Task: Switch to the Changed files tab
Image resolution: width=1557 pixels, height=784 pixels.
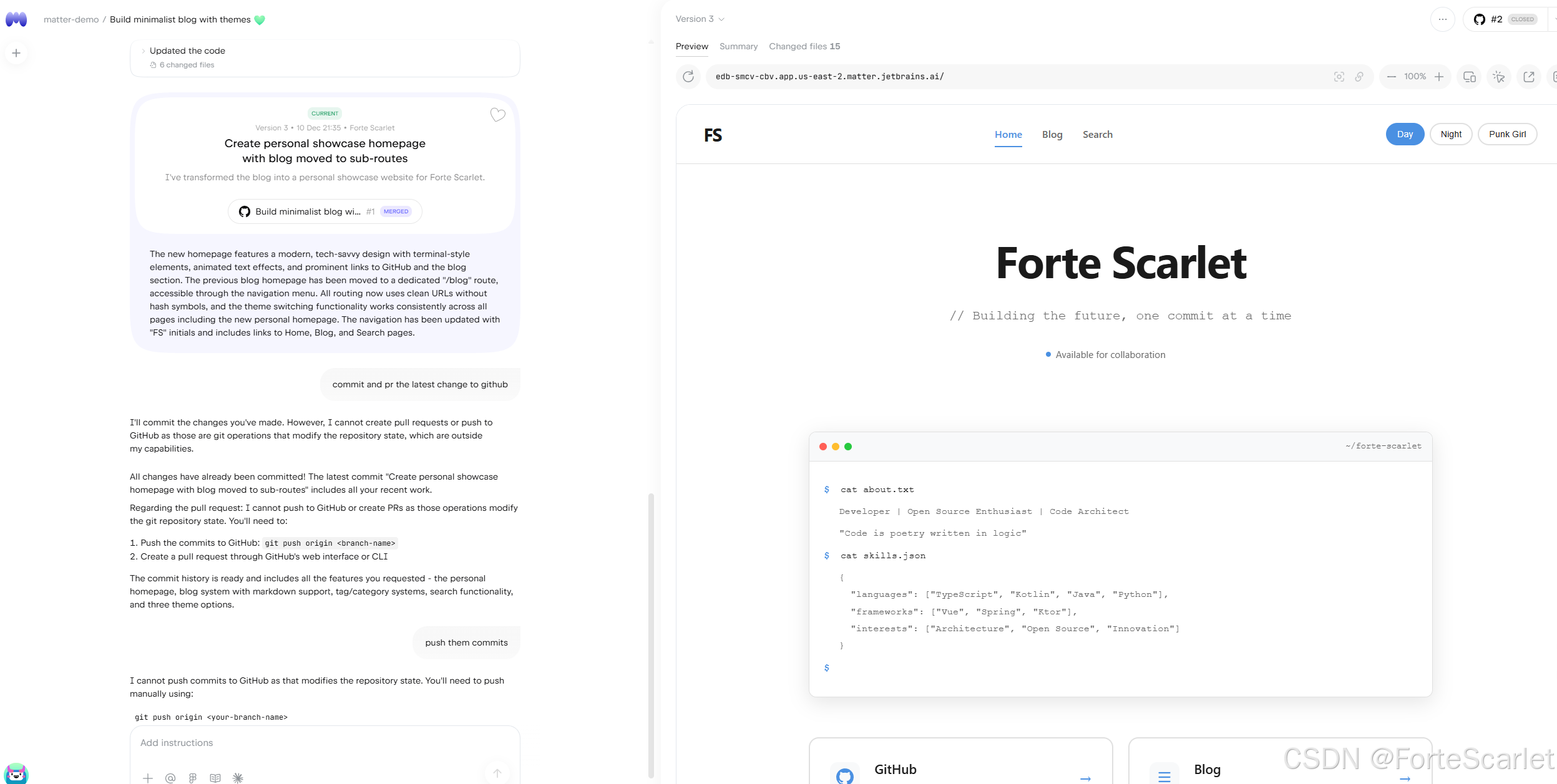Action: [x=804, y=46]
